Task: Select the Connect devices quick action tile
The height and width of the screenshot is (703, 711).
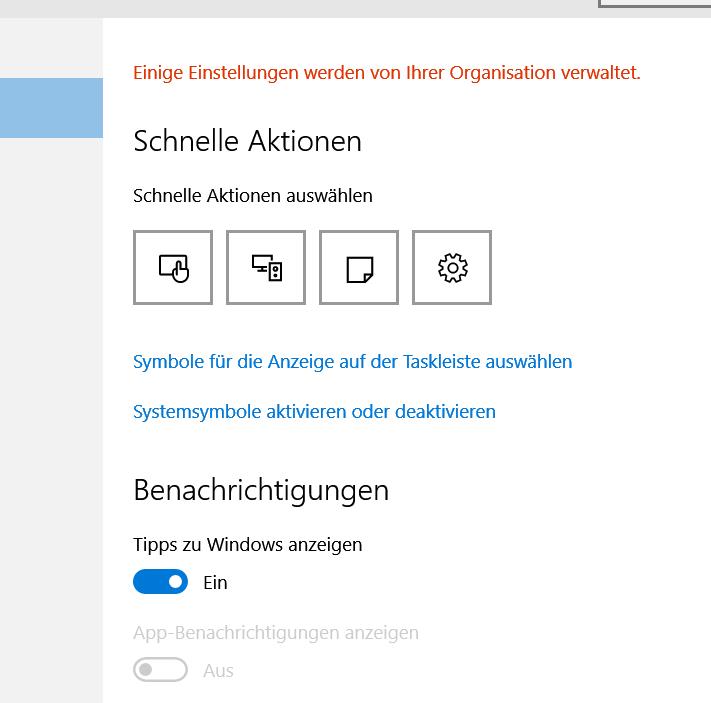Action: pos(266,268)
